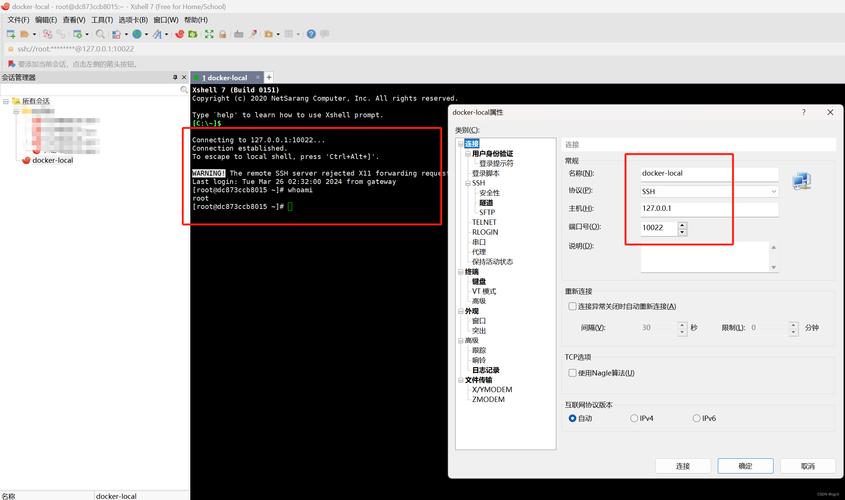Click the magnifier search icon in toolbar
Viewport: 845px width, 500px height.
click(101, 34)
